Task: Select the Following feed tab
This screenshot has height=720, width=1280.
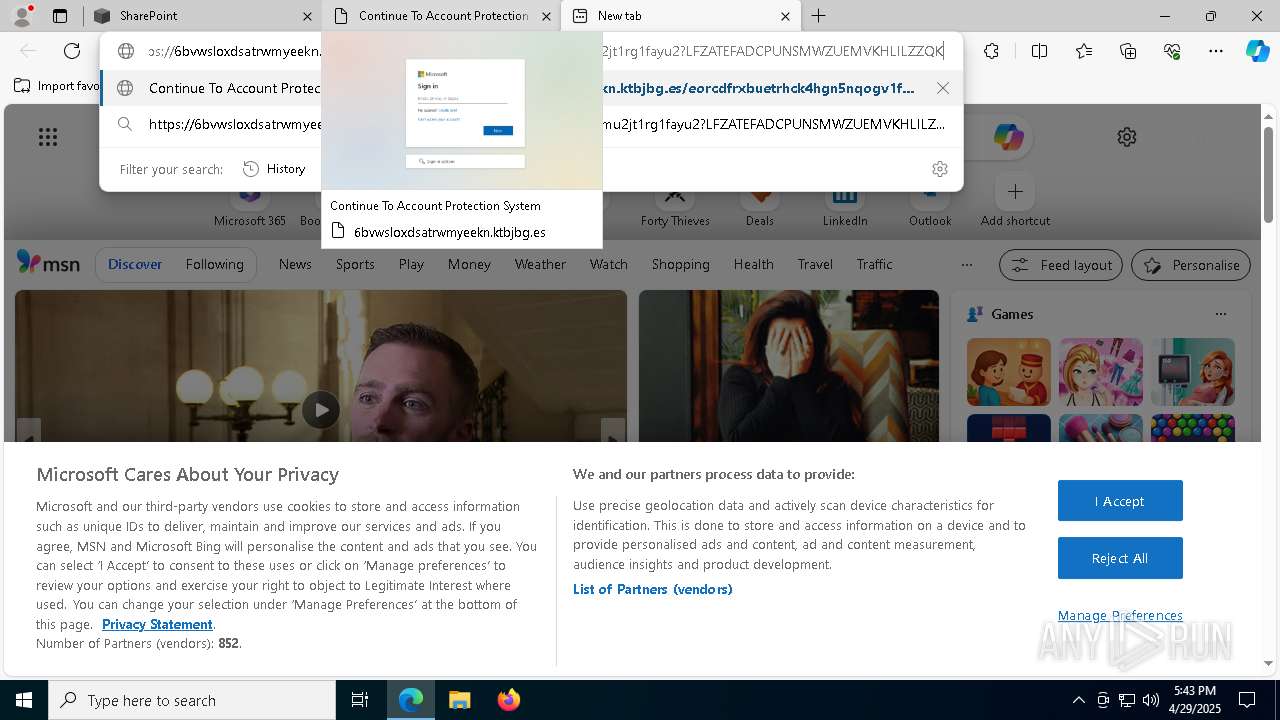Action: click(x=214, y=264)
